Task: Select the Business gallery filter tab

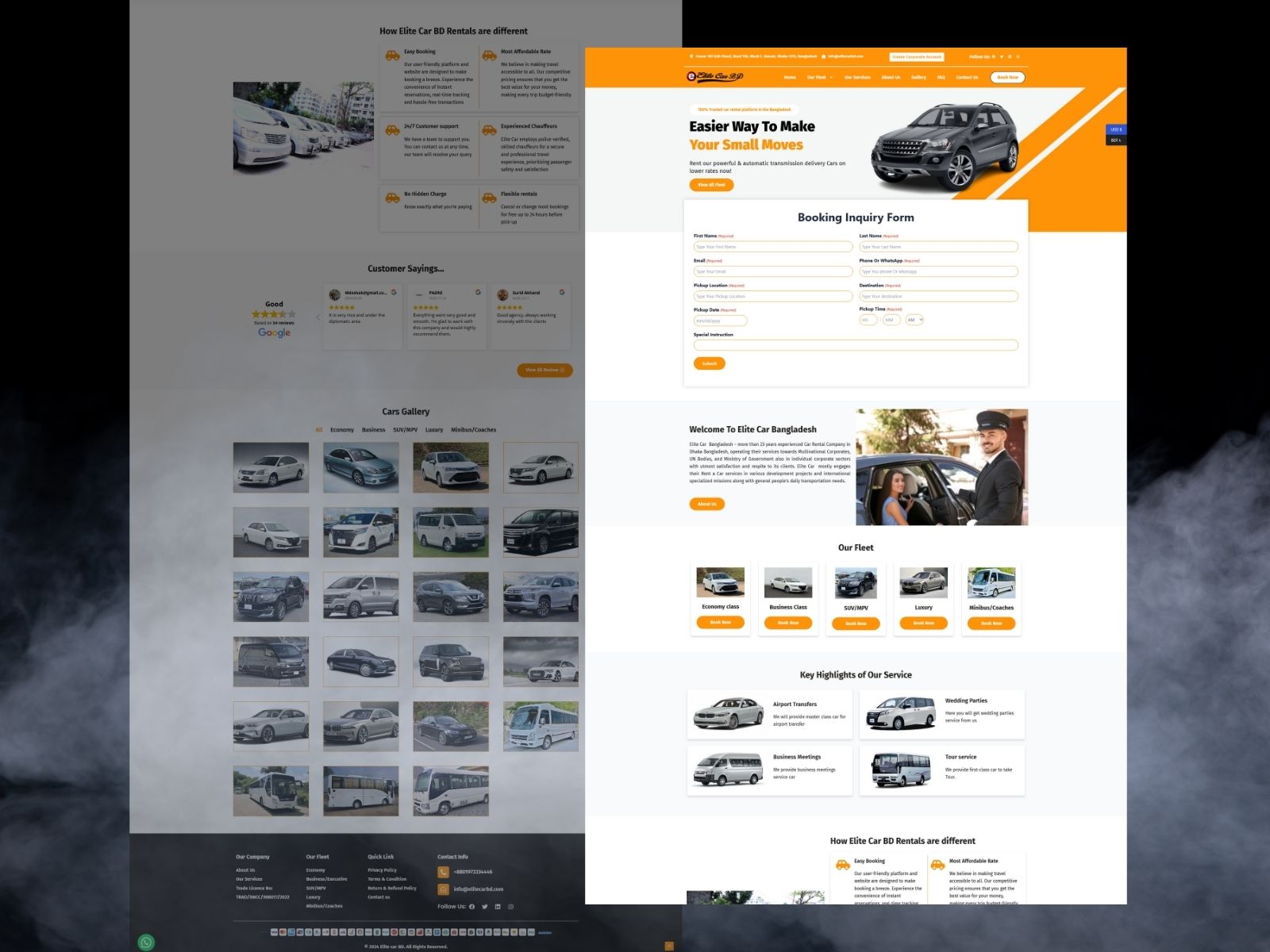Action: [373, 430]
